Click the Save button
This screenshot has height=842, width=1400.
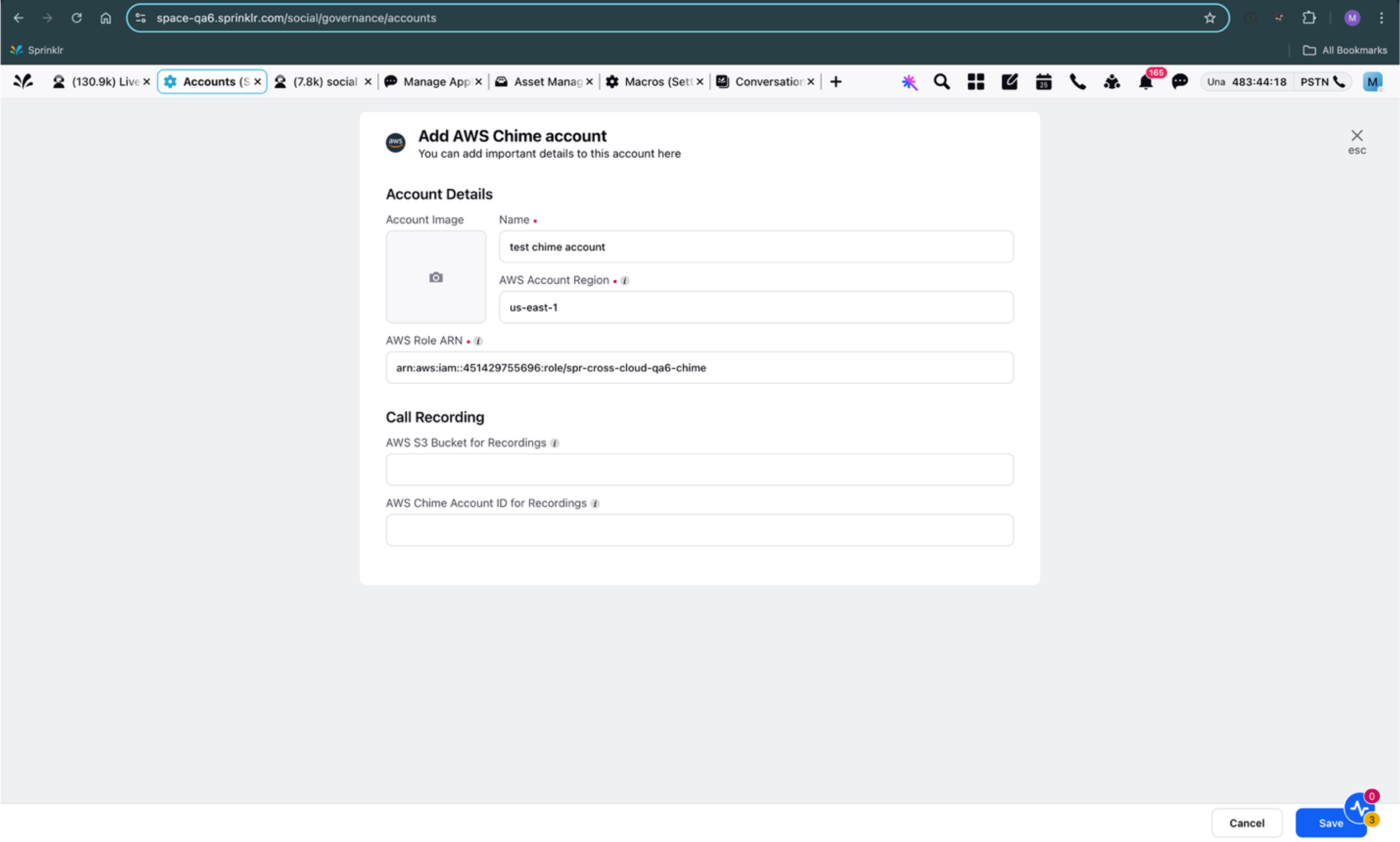[1330, 823]
